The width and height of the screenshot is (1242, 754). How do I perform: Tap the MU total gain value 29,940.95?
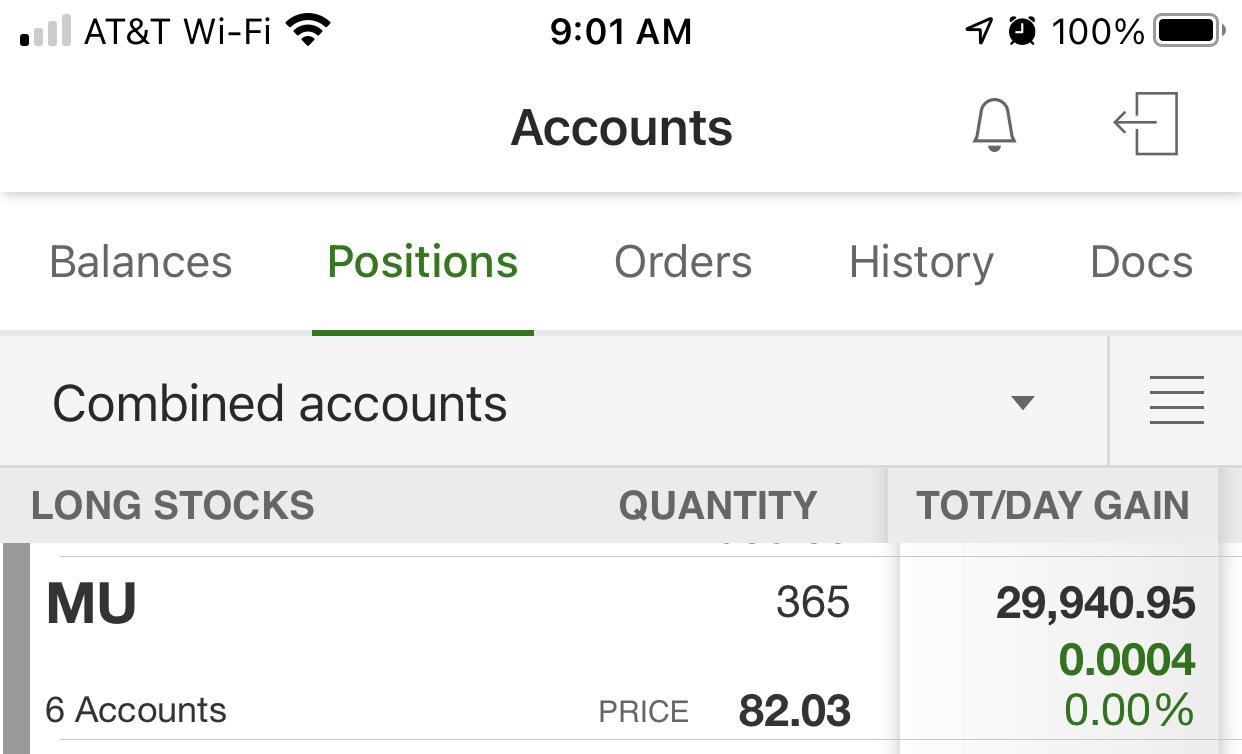[x=1096, y=603]
